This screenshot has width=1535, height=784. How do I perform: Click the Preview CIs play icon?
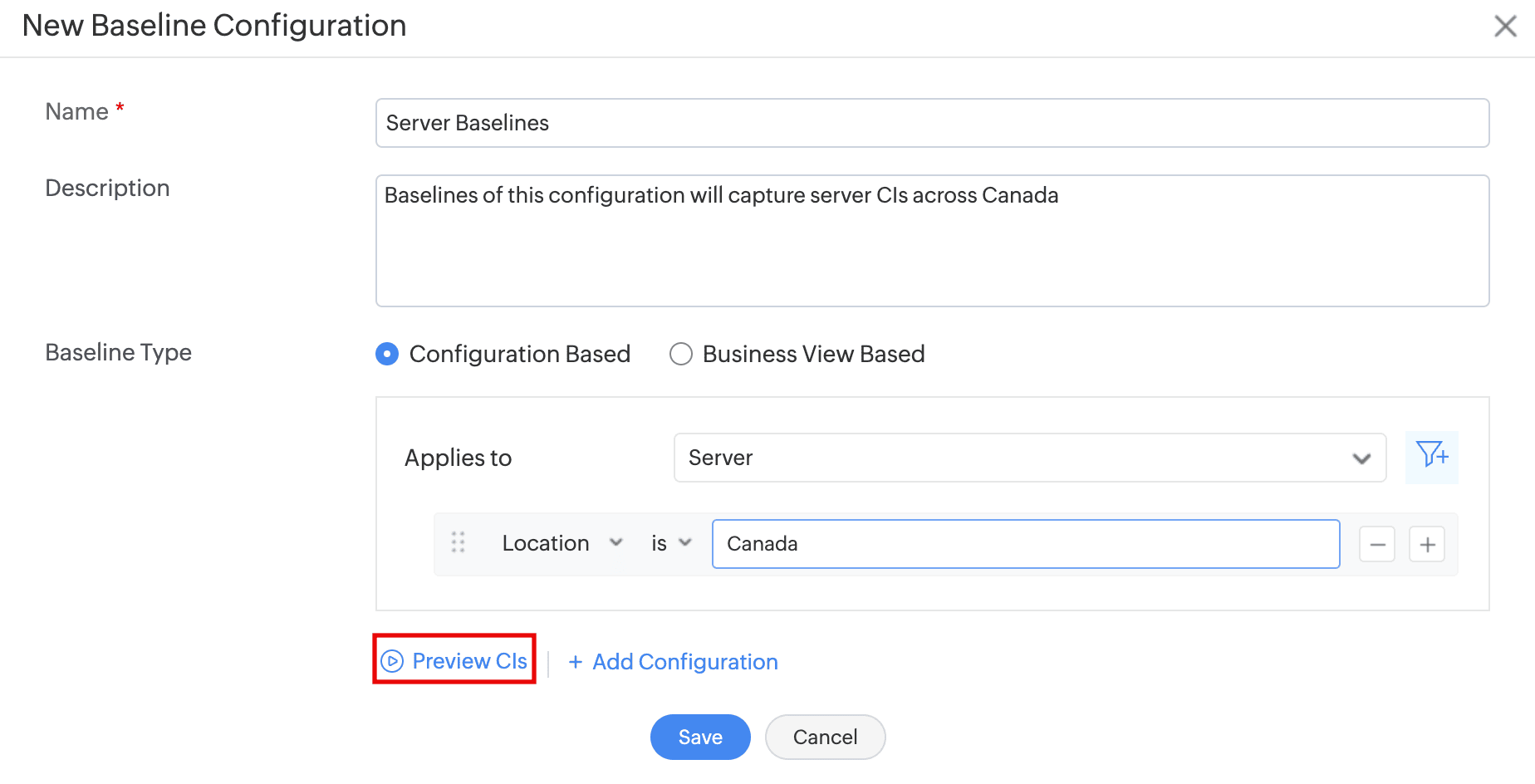392,661
